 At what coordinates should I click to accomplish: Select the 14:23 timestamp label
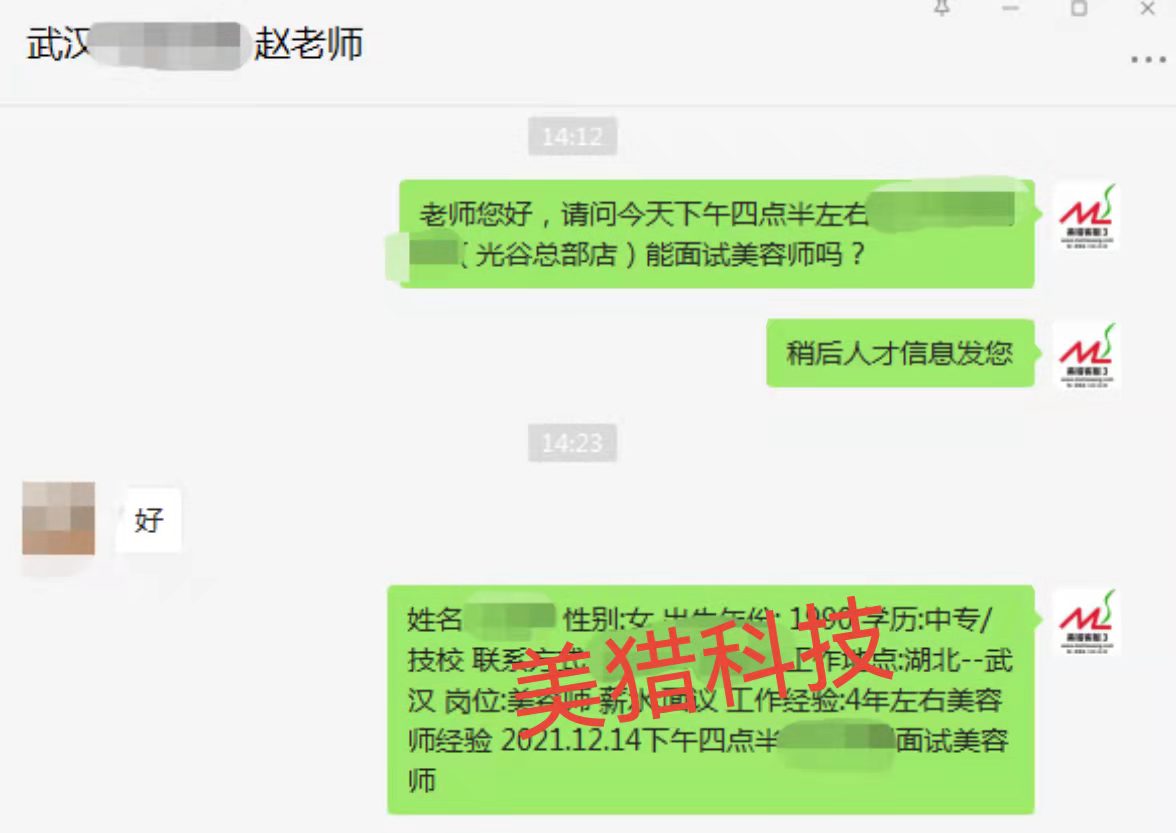[x=572, y=442]
